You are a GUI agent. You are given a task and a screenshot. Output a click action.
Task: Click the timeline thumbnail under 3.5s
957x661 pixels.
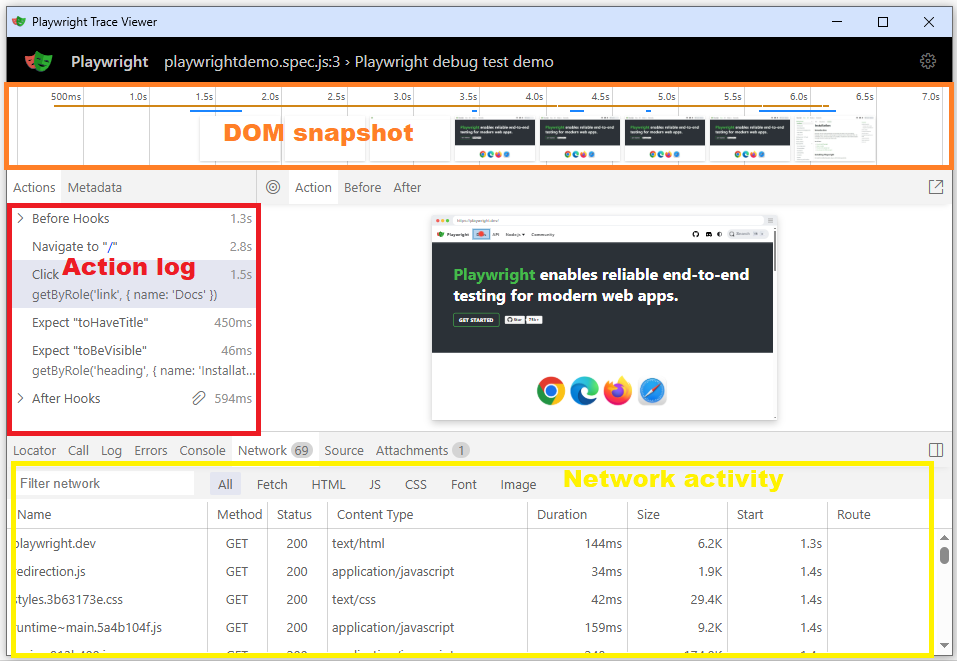[494, 140]
